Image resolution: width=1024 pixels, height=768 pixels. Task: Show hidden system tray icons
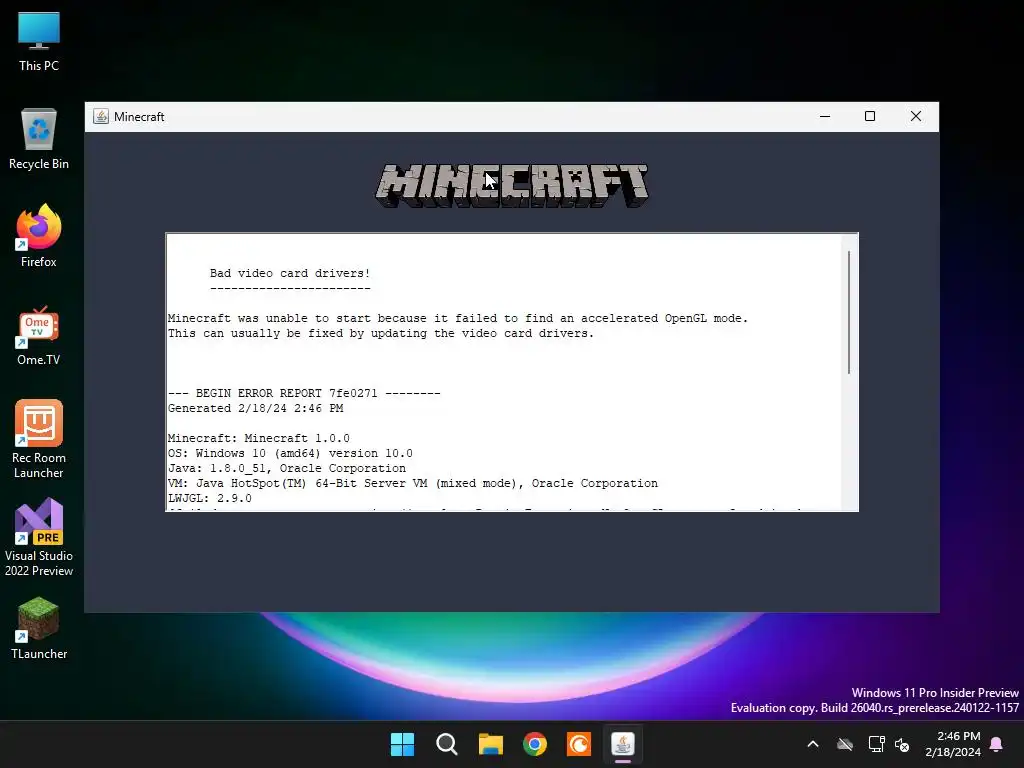pos(813,744)
